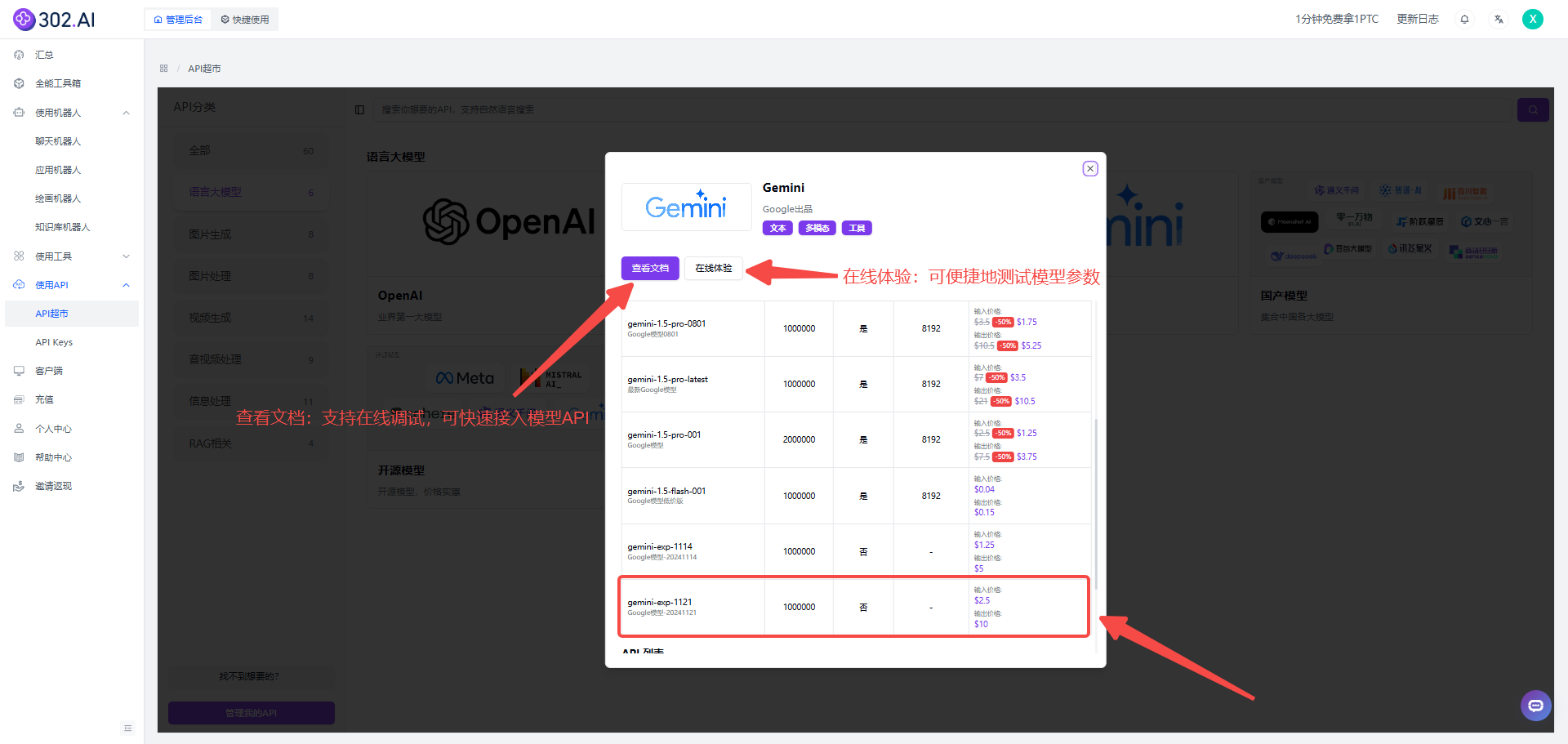This screenshot has height=744, width=1568.
Task: Select 音视频处理 category
Action: pyautogui.click(x=251, y=359)
